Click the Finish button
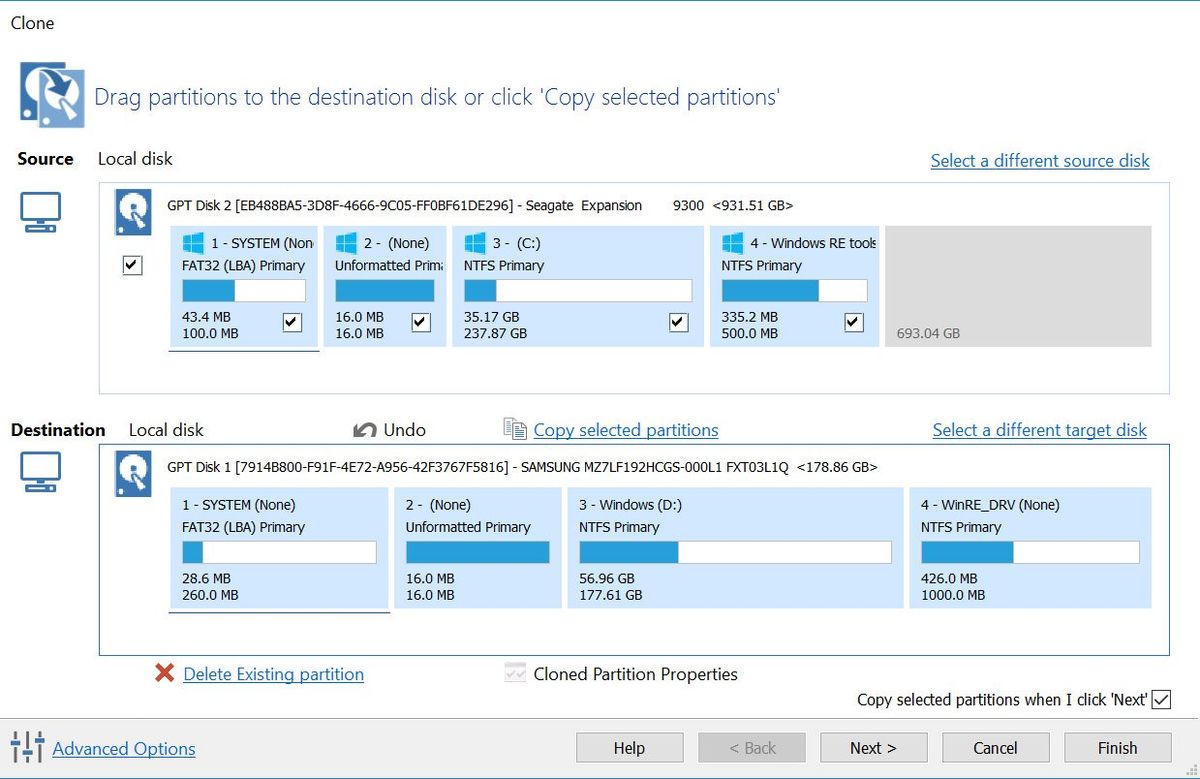 [1117, 748]
